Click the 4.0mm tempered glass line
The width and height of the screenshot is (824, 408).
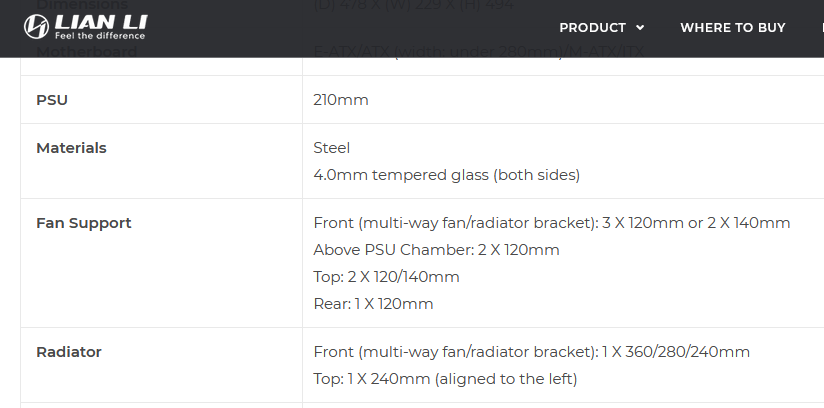(x=447, y=175)
